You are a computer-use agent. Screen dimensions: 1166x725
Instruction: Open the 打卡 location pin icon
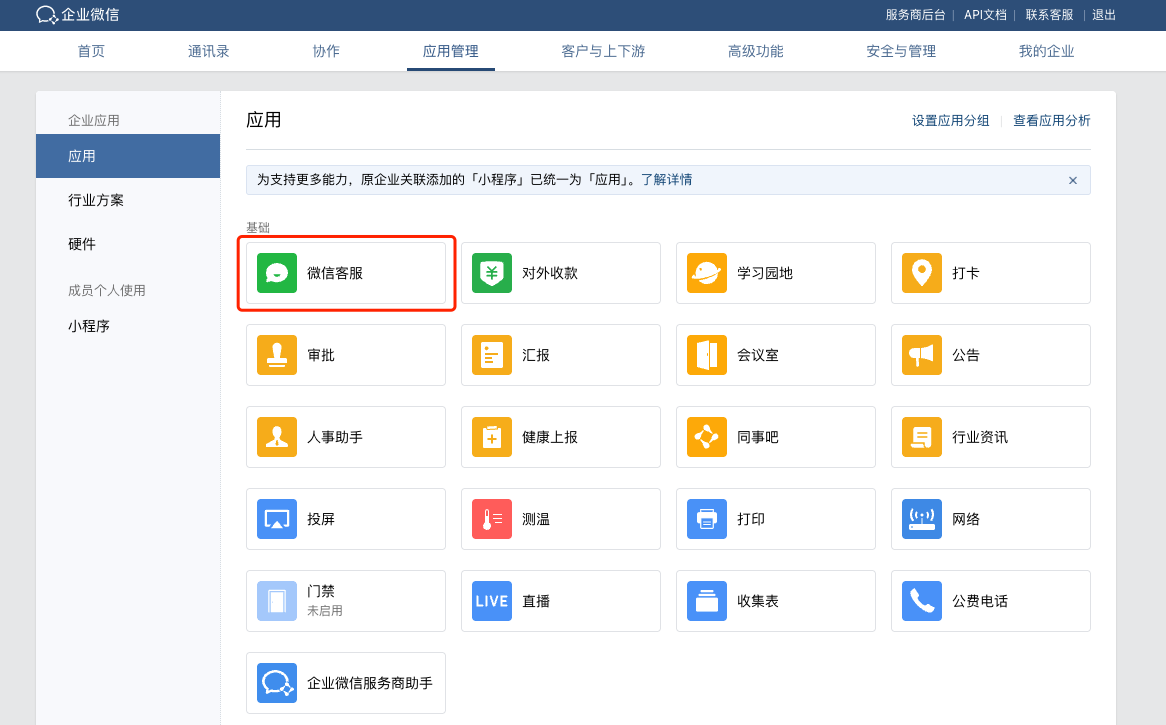click(x=921, y=273)
